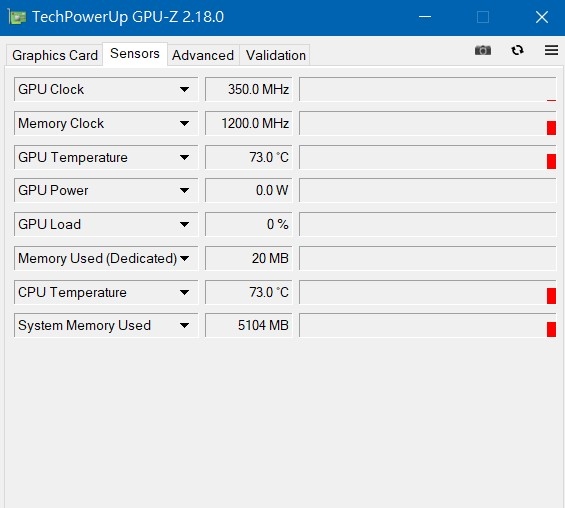
Task: Expand the Memory Clock dropdown arrow
Action: 184,123
